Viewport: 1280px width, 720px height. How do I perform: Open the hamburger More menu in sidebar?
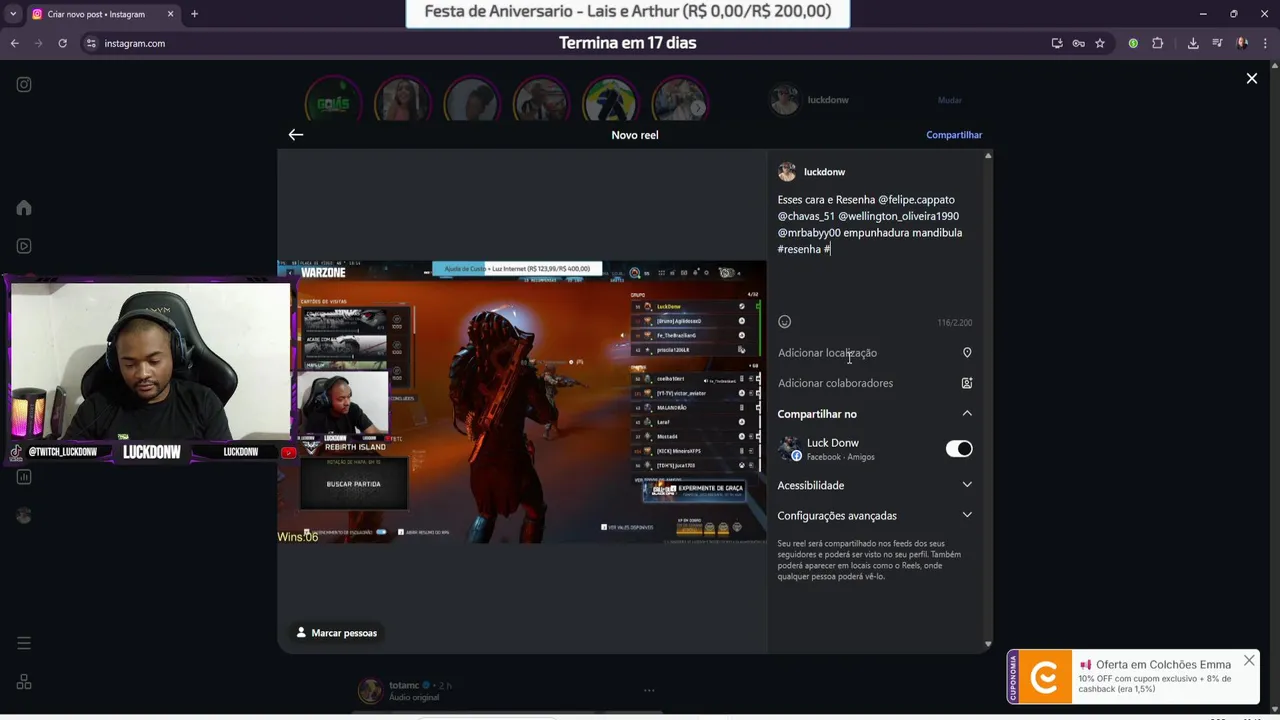(x=24, y=643)
